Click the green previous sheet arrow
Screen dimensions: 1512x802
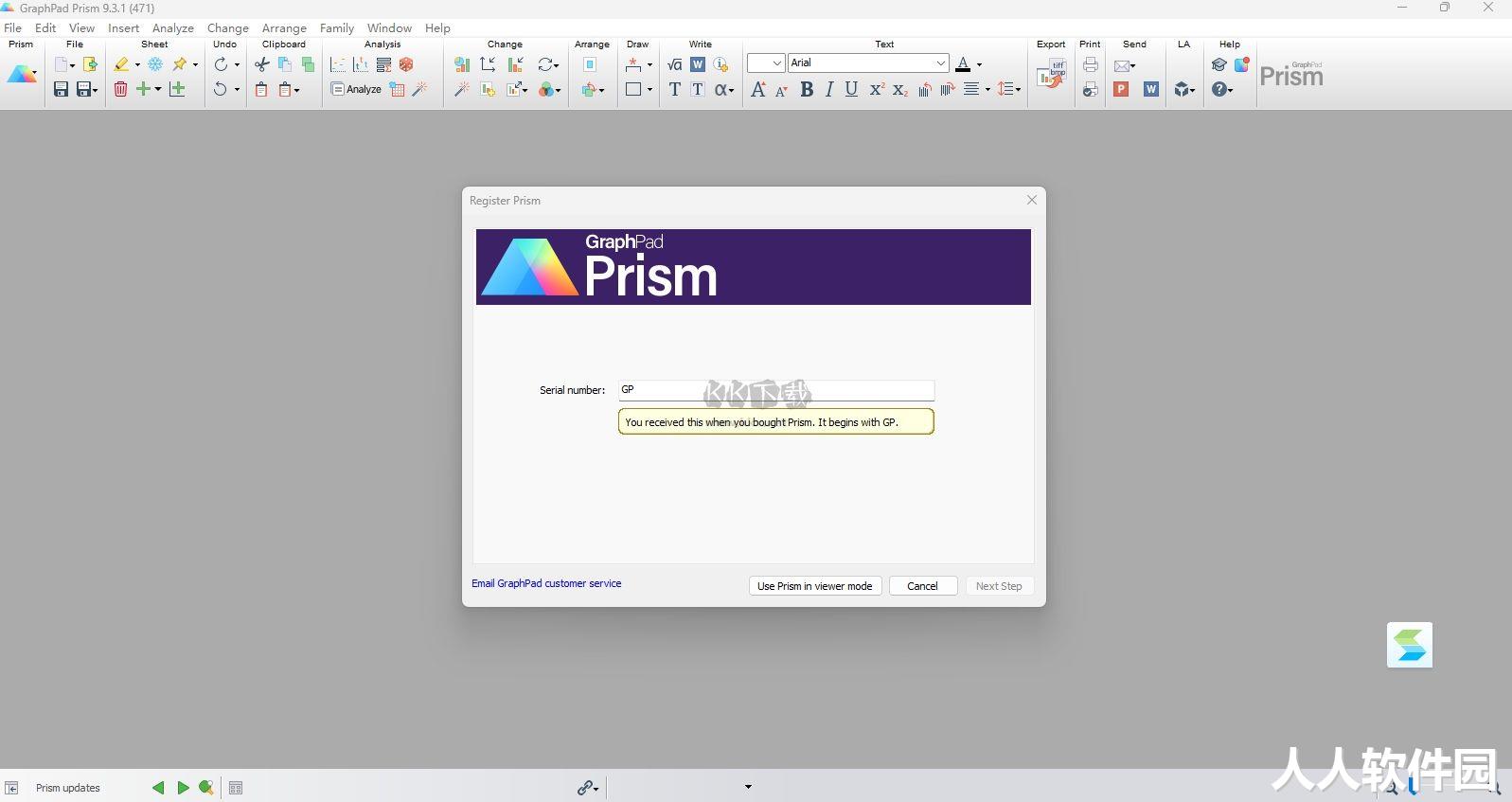tap(158, 787)
